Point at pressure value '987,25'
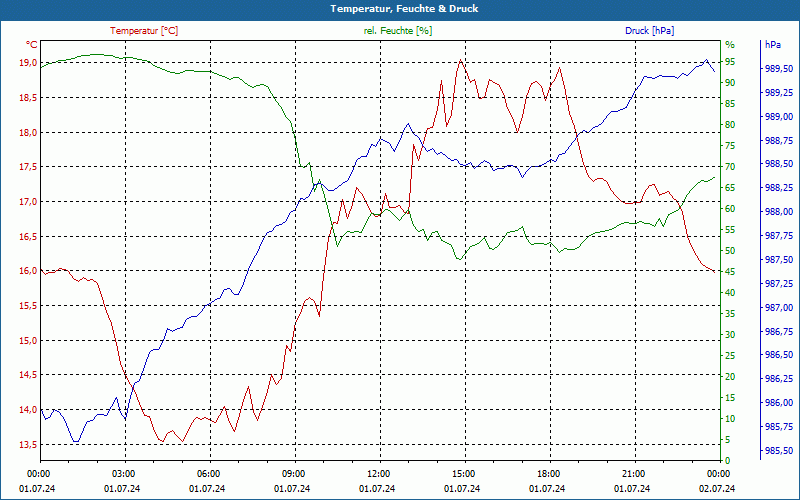The image size is (800, 500). pos(780,283)
